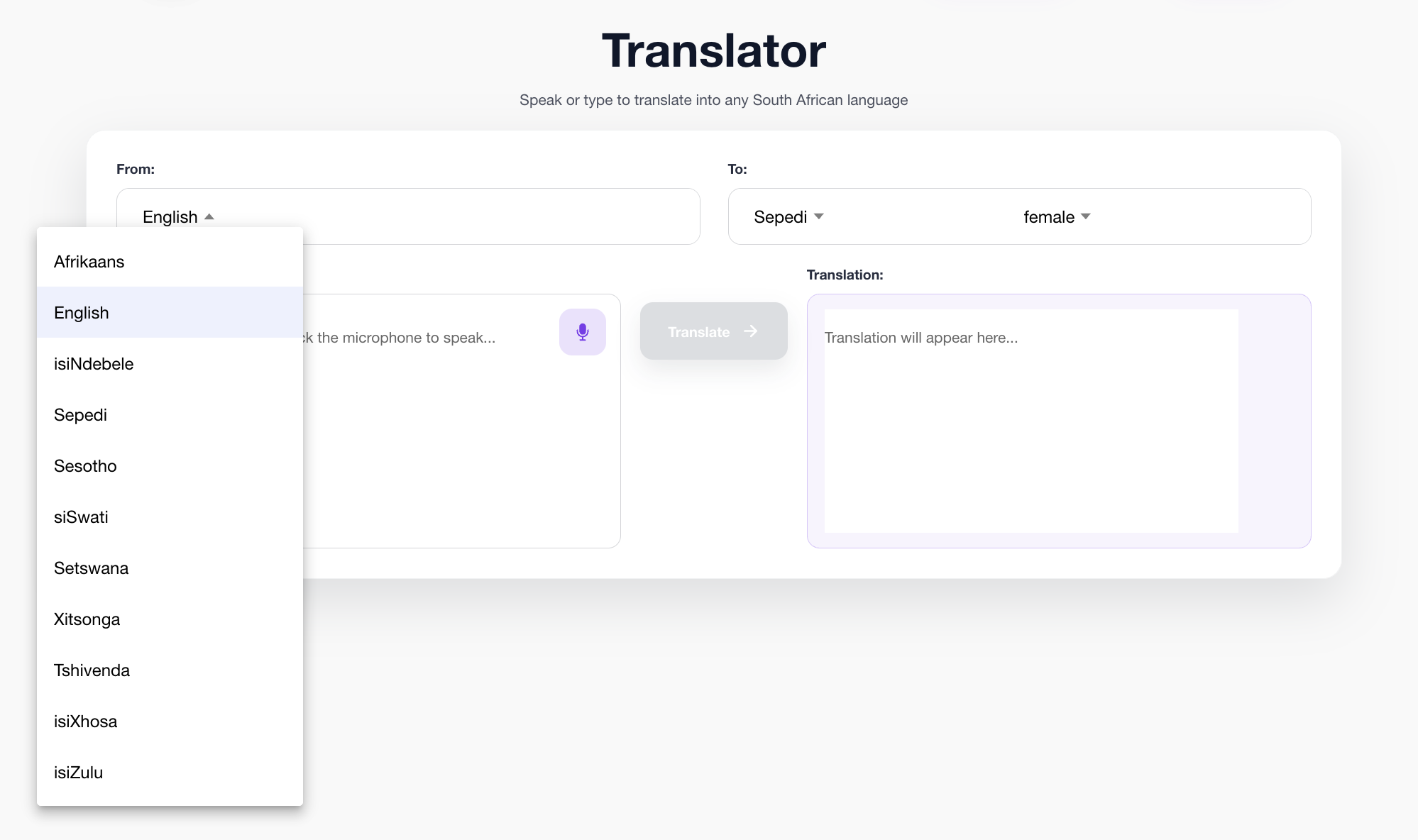Open the To language Sepedi dropdown
This screenshot has width=1418, height=840.
tap(788, 216)
